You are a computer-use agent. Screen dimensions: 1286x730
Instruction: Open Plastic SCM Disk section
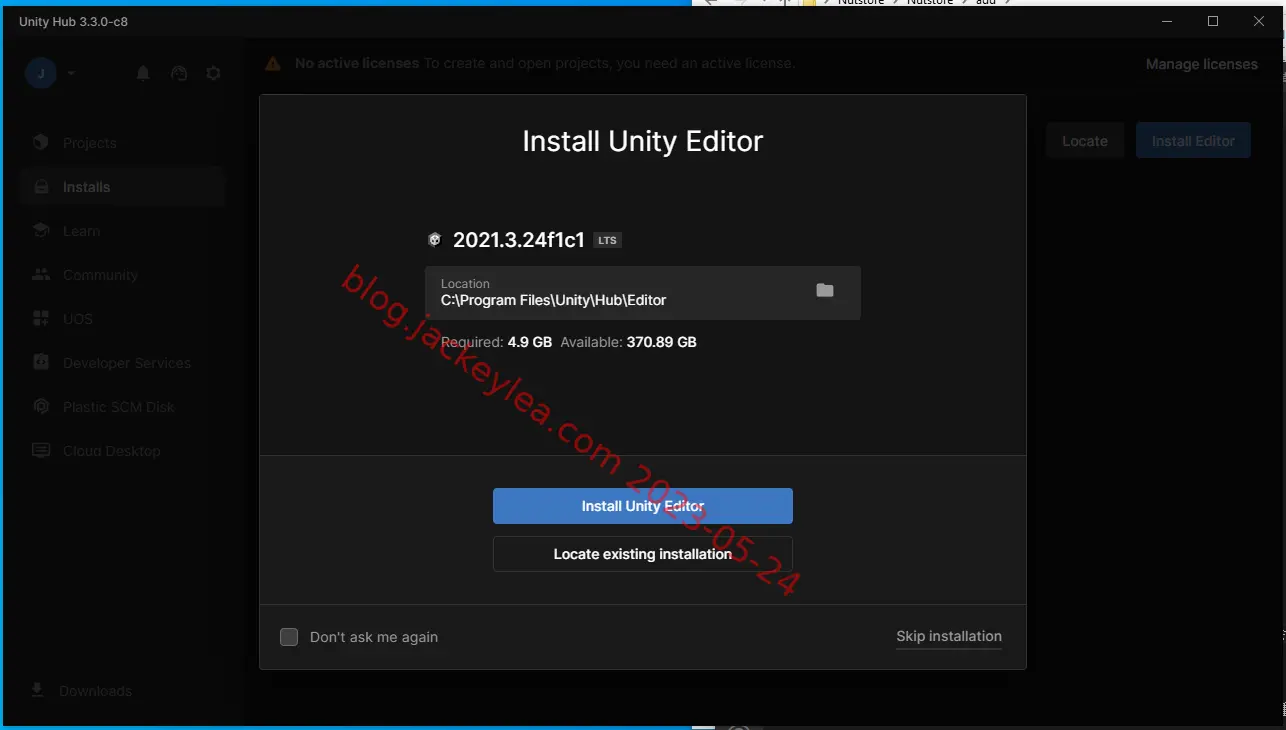[122, 407]
